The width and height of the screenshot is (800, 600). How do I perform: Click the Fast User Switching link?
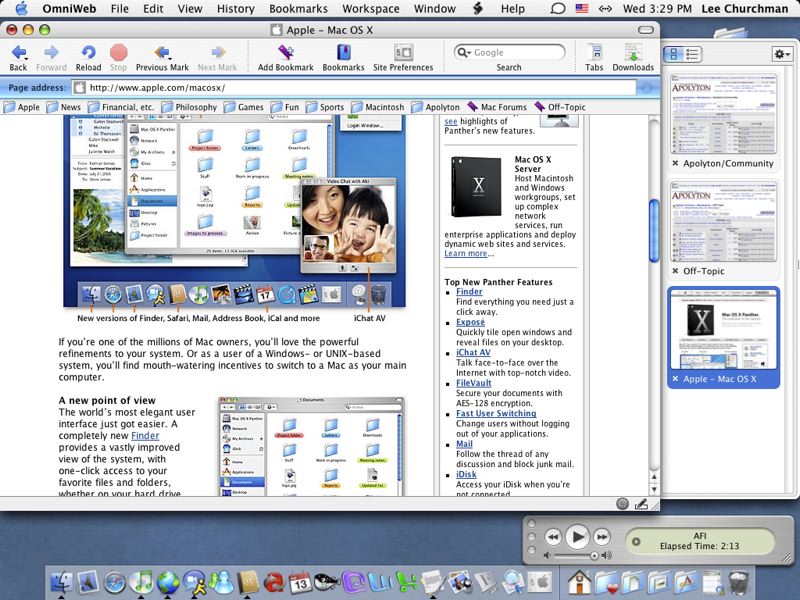(496, 413)
